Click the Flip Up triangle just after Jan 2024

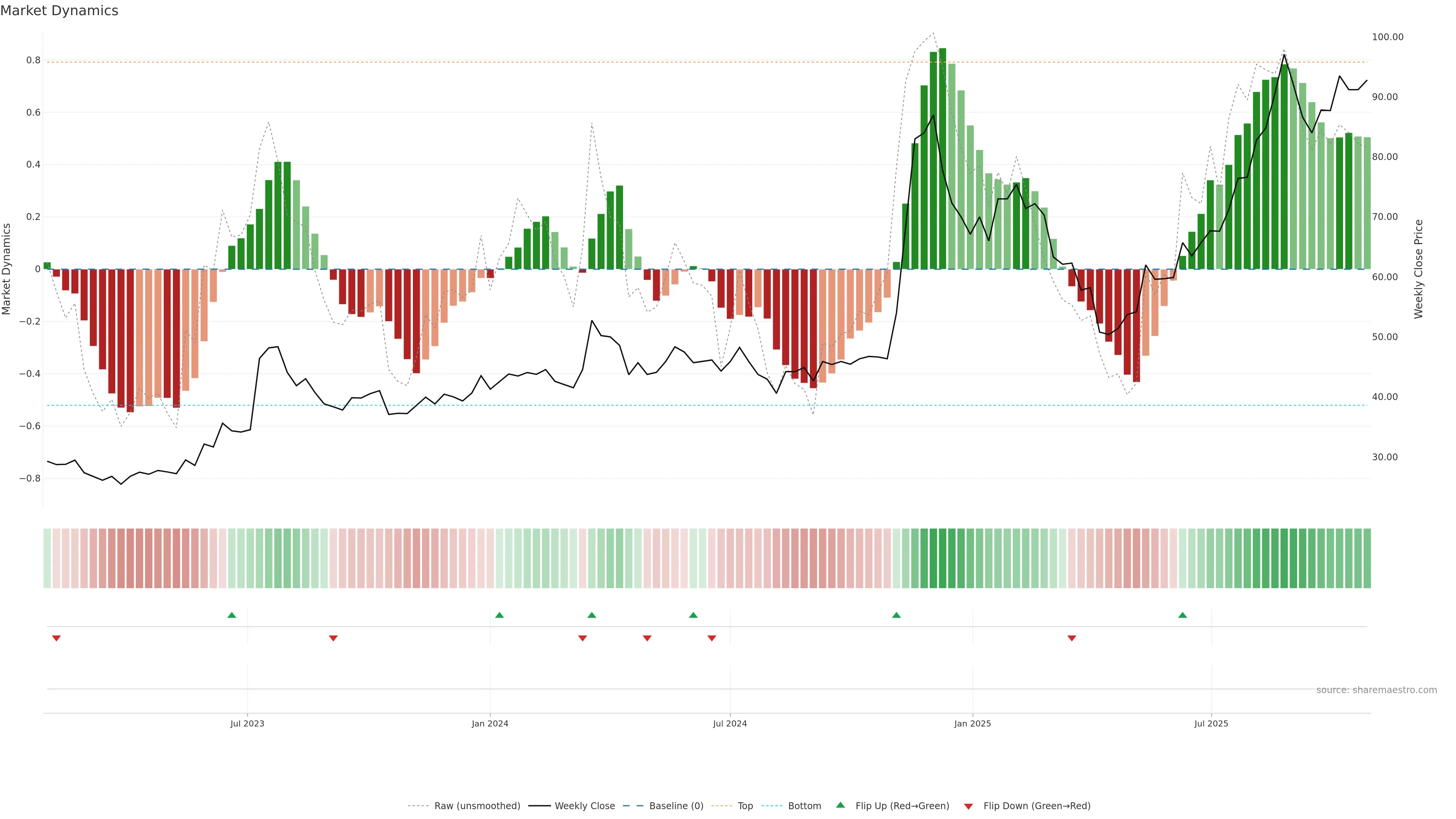tap(499, 615)
